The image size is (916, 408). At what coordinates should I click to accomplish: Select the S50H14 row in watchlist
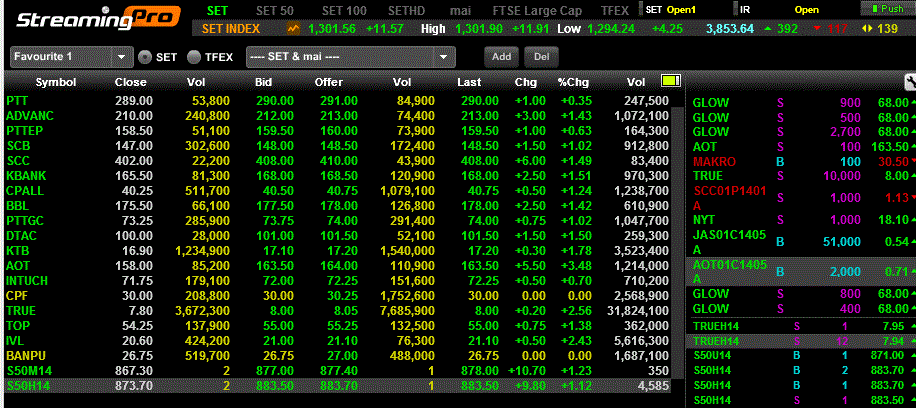pyautogui.click(x=337, y=386)
